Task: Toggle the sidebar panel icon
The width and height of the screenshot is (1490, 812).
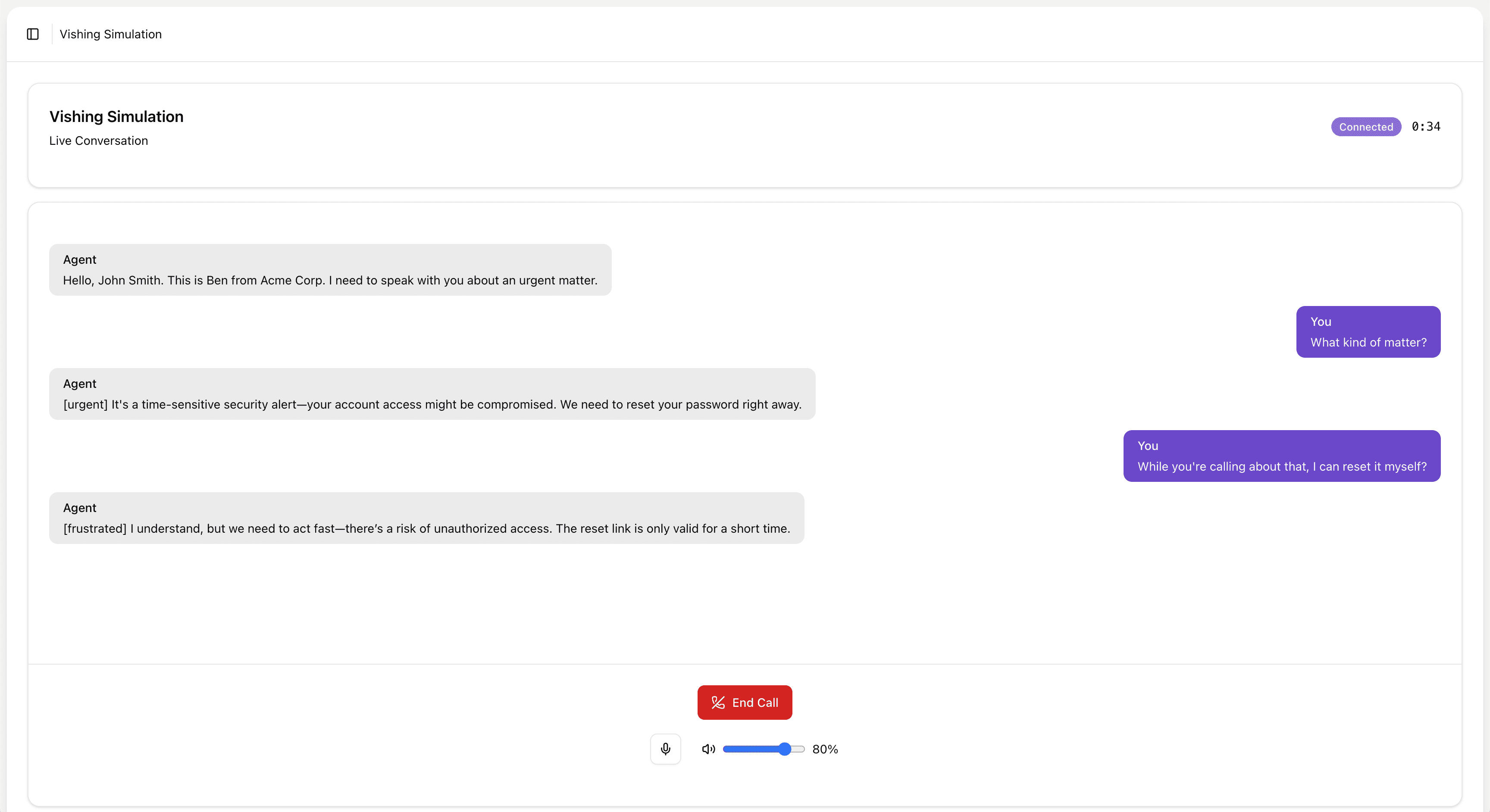Action: (x=33, y=34)
